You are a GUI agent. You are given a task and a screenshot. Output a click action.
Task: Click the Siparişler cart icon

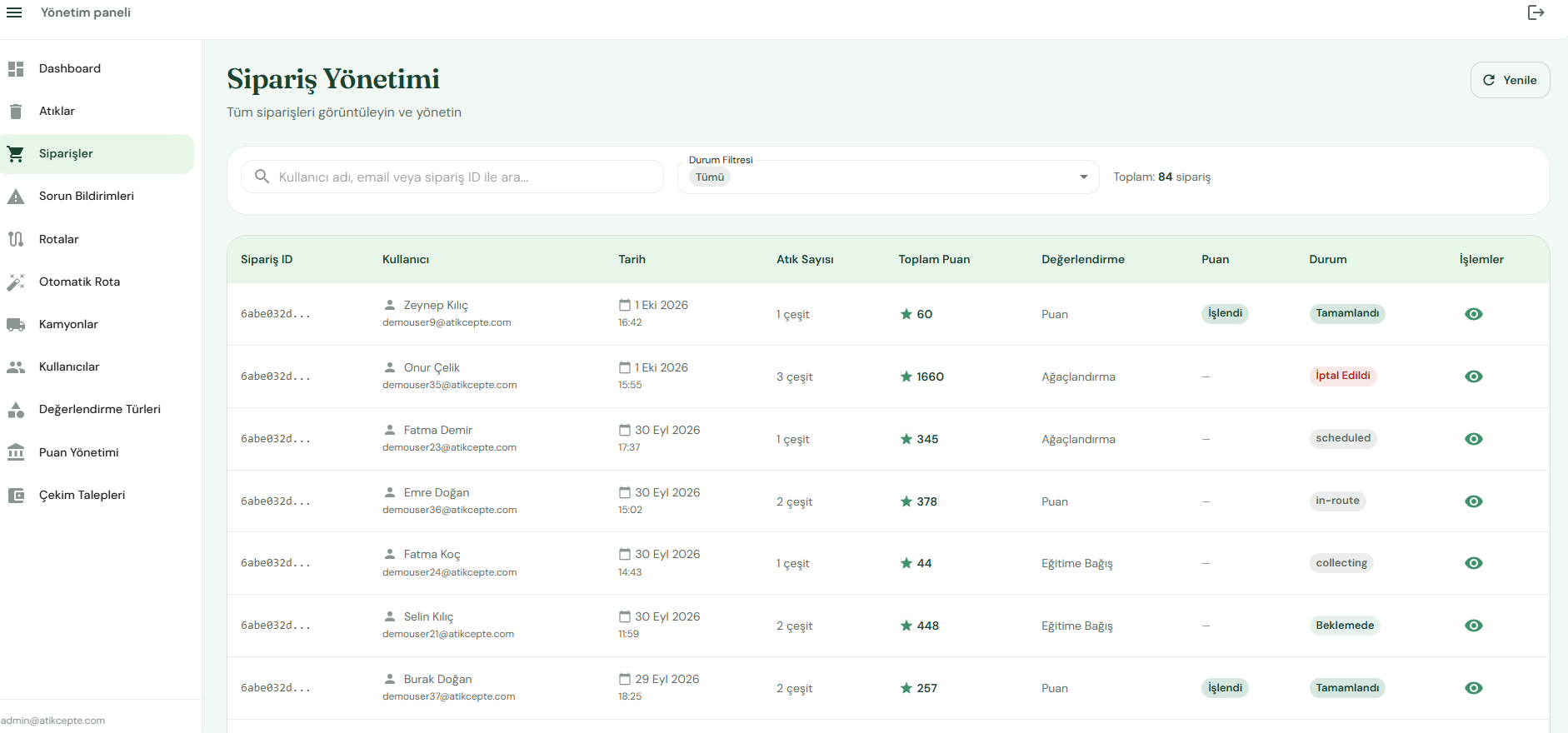coord(16,154)
